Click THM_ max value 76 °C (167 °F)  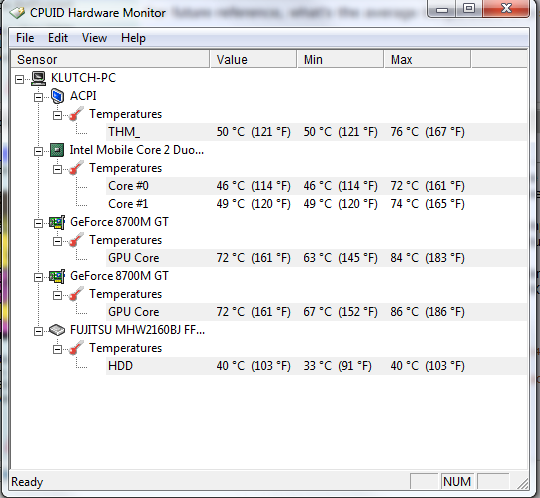pyautogui.click(x=427, y=132)
